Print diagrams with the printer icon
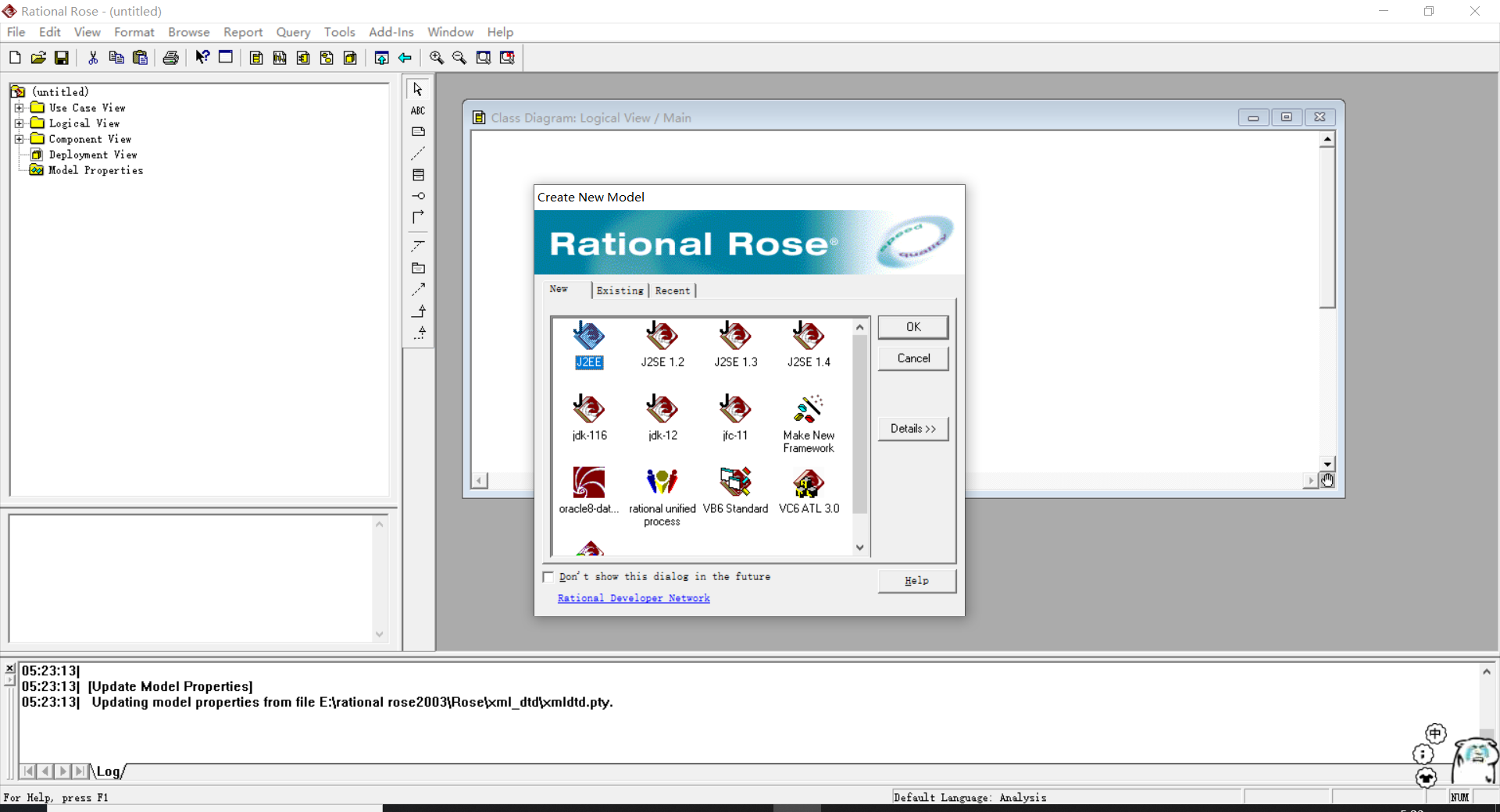This screenshot has height=812, width=1500. (x=170, y=58)
